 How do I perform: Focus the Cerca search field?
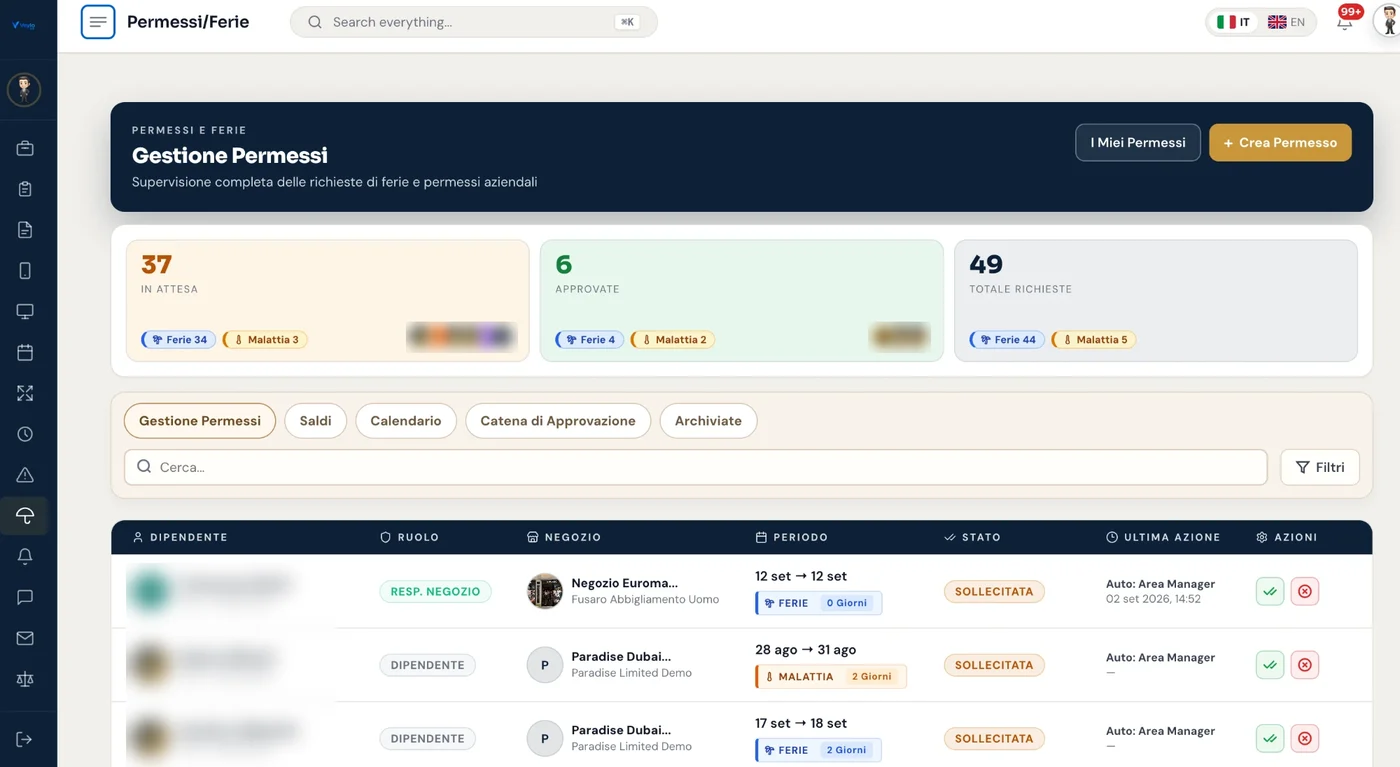pos(696,467)
